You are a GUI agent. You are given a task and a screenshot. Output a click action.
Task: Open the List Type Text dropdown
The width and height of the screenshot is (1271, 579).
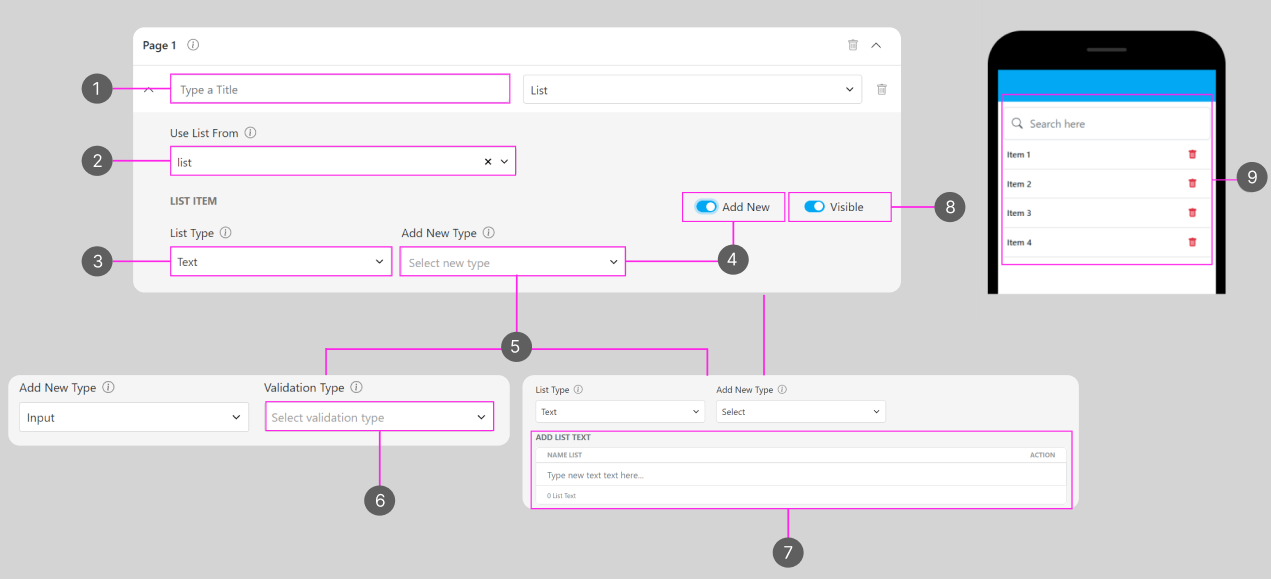280,262
